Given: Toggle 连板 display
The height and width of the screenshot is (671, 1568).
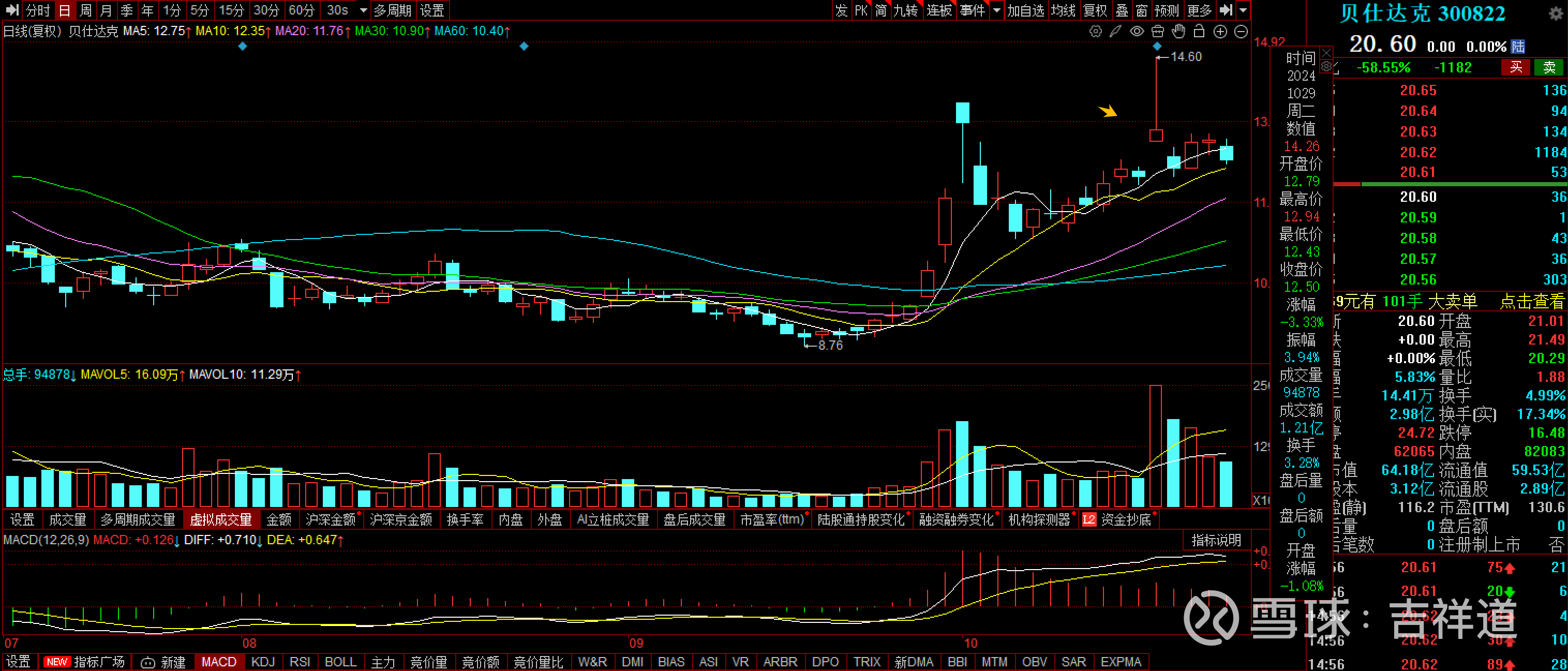Looking at the screenshot, I should point(938,10).
